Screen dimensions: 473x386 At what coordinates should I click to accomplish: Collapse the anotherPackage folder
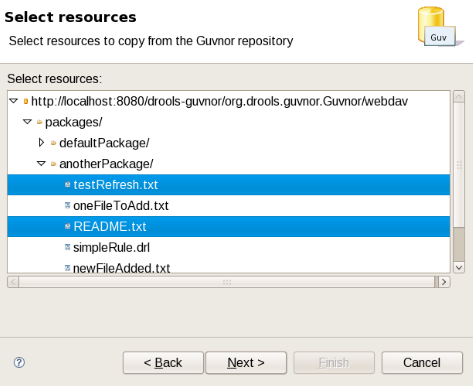[x=41, y=163]
